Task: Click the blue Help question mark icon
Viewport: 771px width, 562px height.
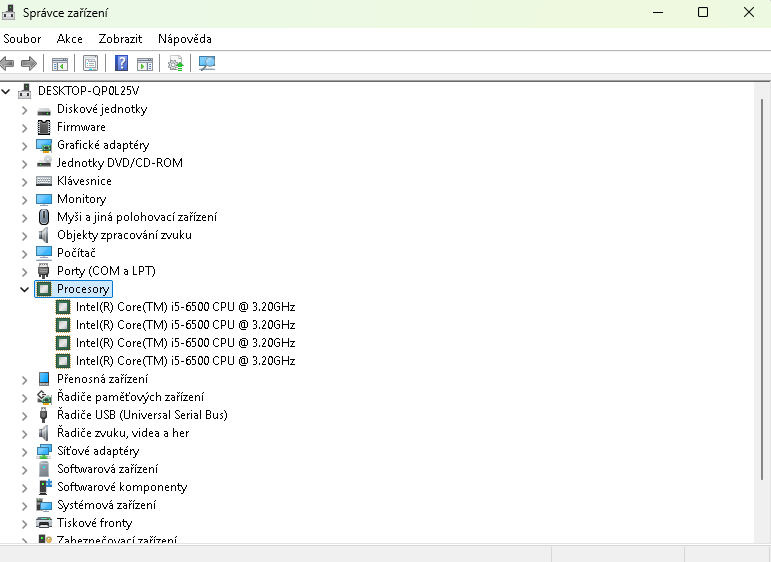Action: point(121,64)
